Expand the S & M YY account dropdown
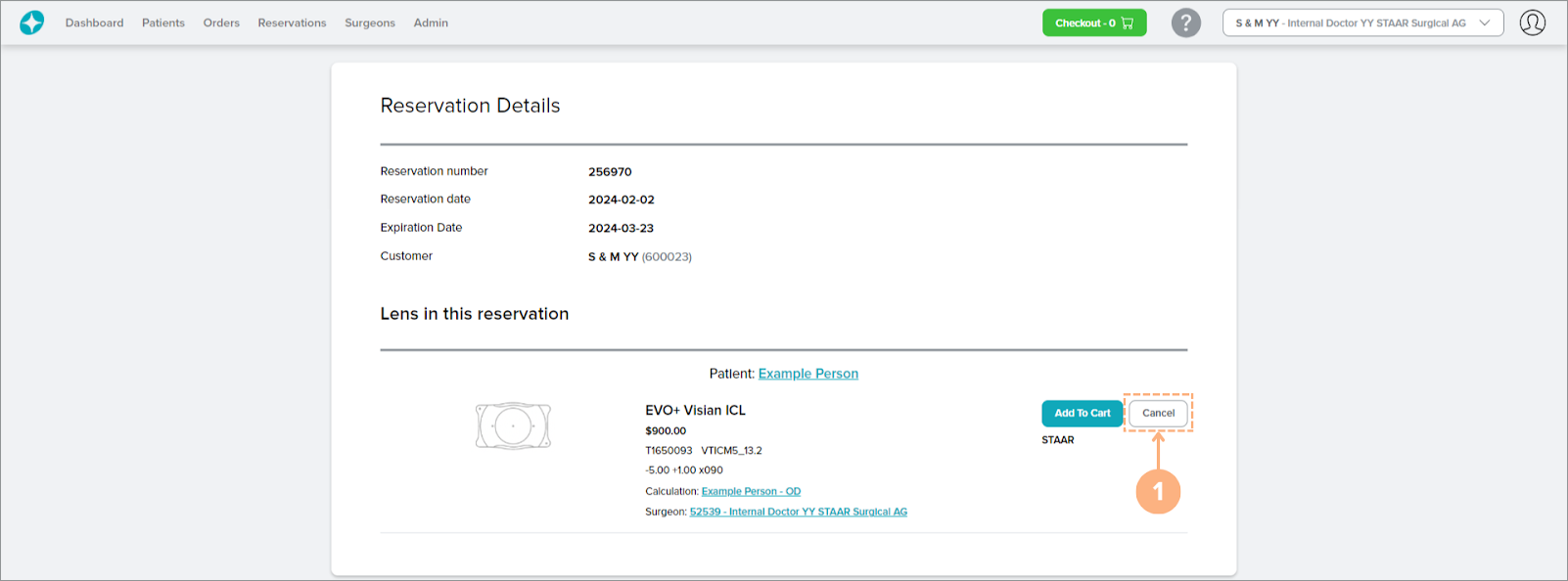 [1362, 22]
